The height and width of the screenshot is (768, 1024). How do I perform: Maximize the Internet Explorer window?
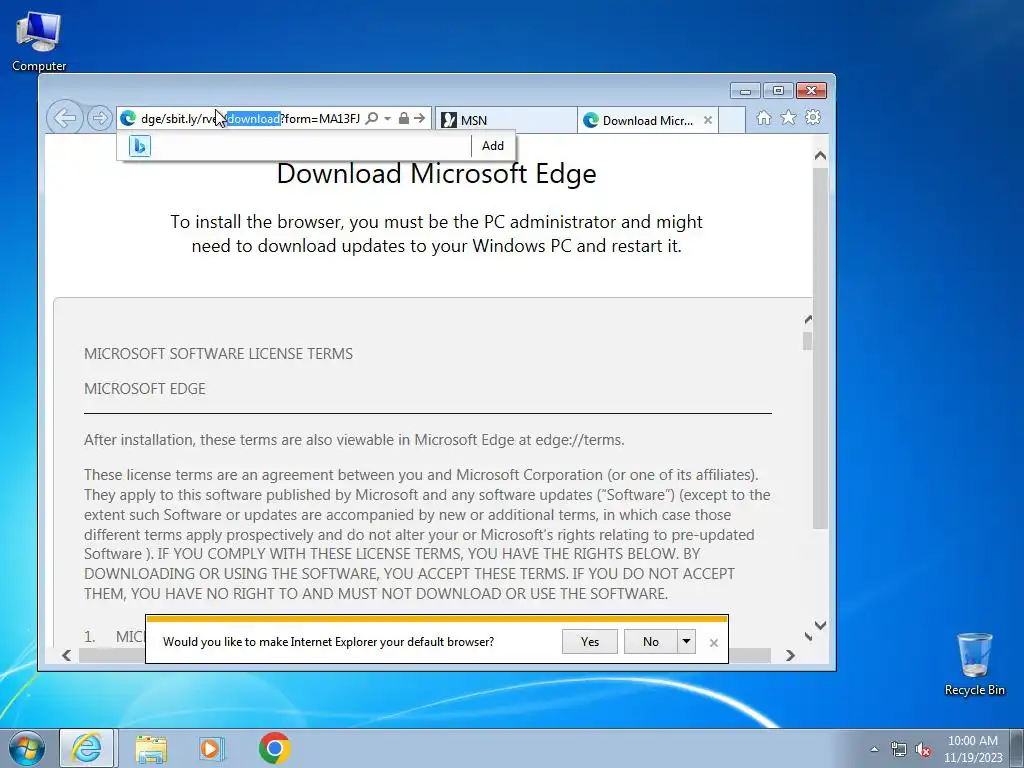778,90
